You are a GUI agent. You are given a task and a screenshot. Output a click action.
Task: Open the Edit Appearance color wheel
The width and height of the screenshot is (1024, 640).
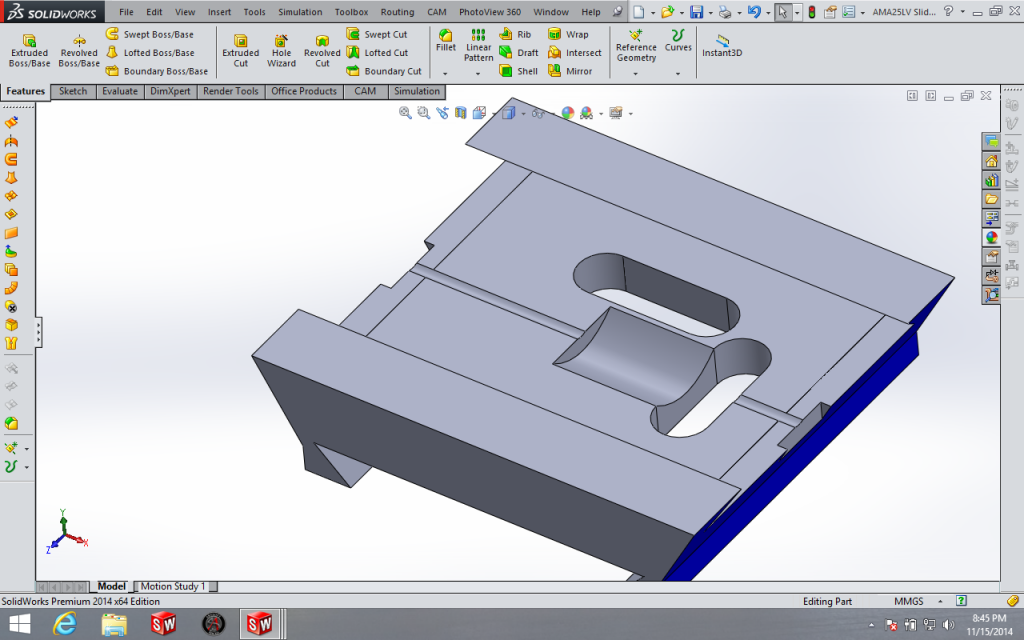568,113
